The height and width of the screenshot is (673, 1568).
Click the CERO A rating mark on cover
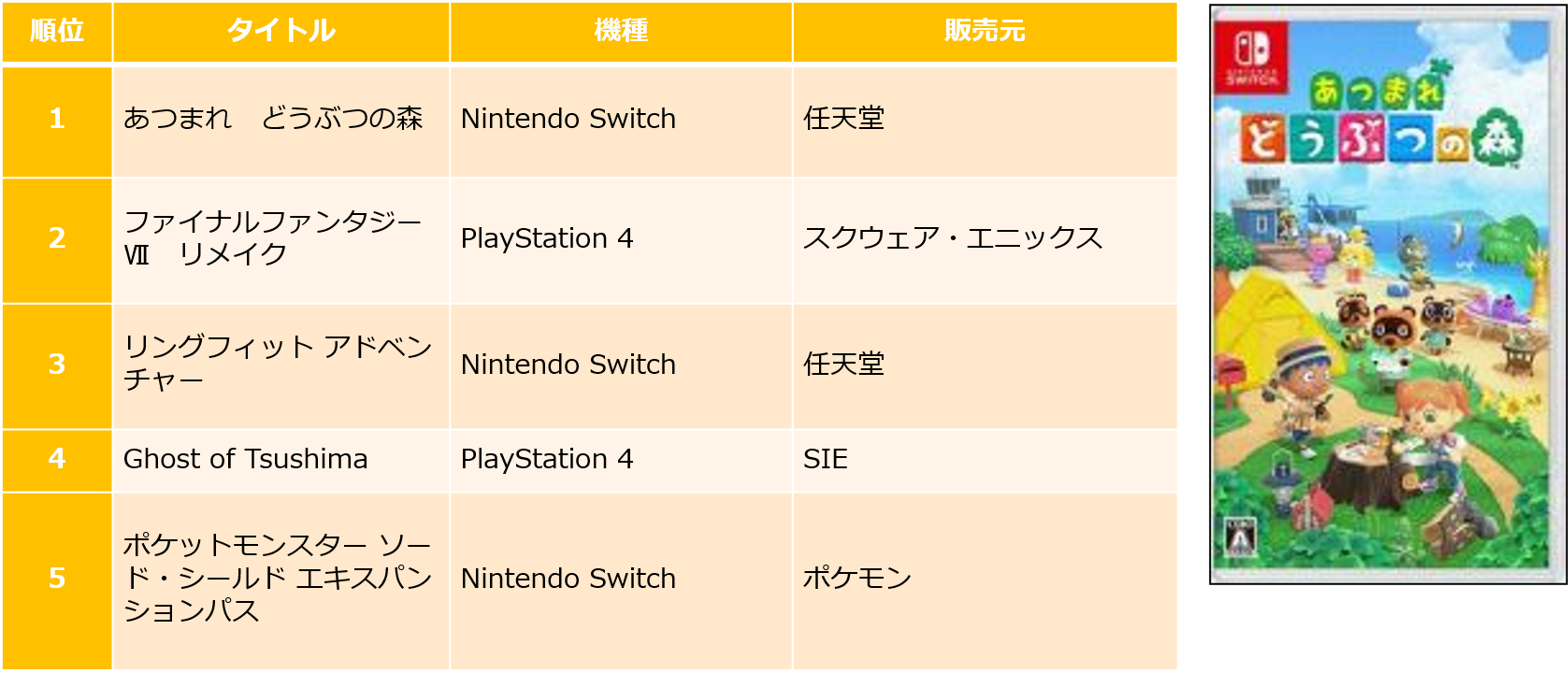point(1240,538)
